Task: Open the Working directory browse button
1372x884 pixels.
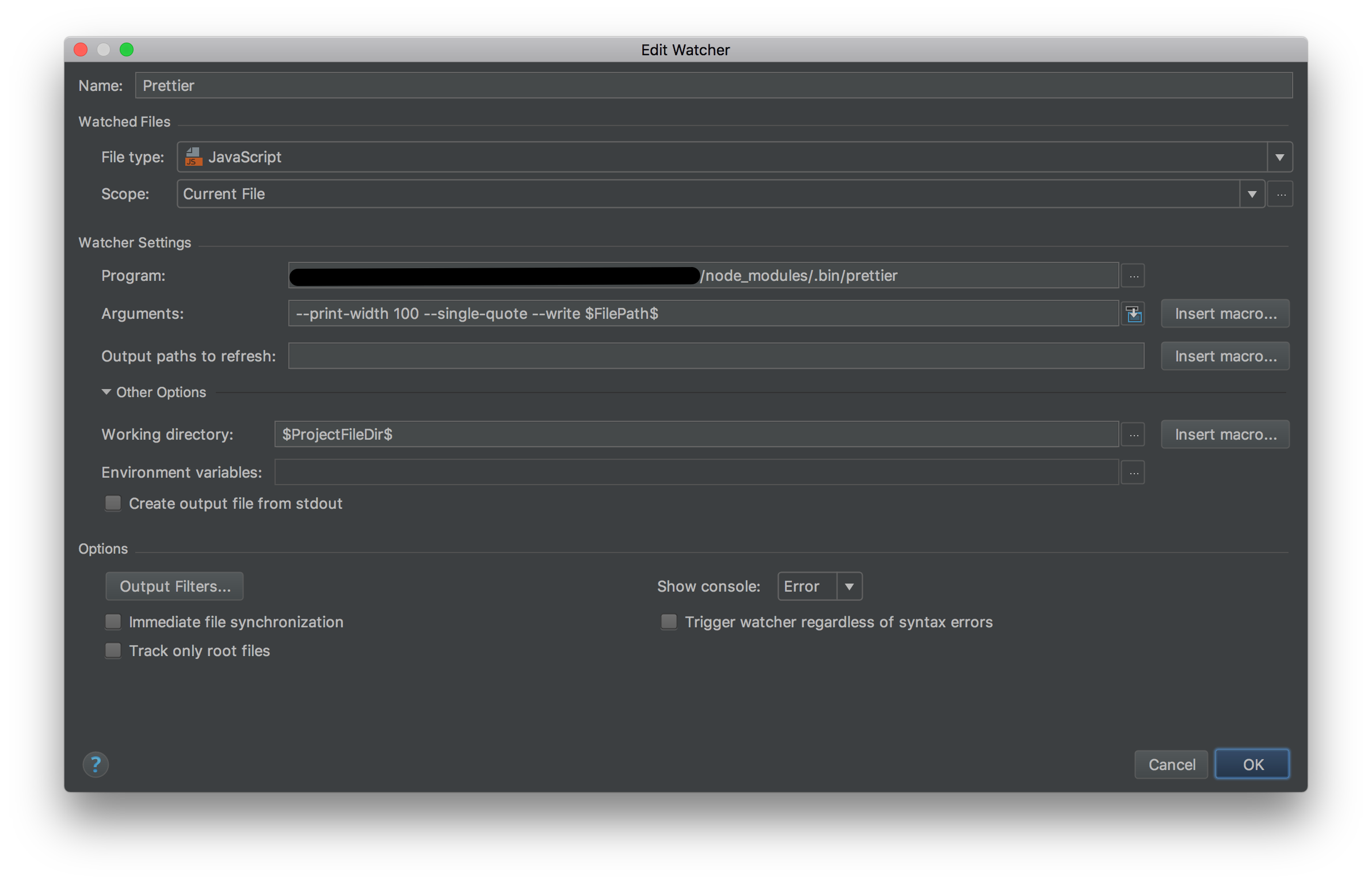Action: click(x=1133, y=435)
